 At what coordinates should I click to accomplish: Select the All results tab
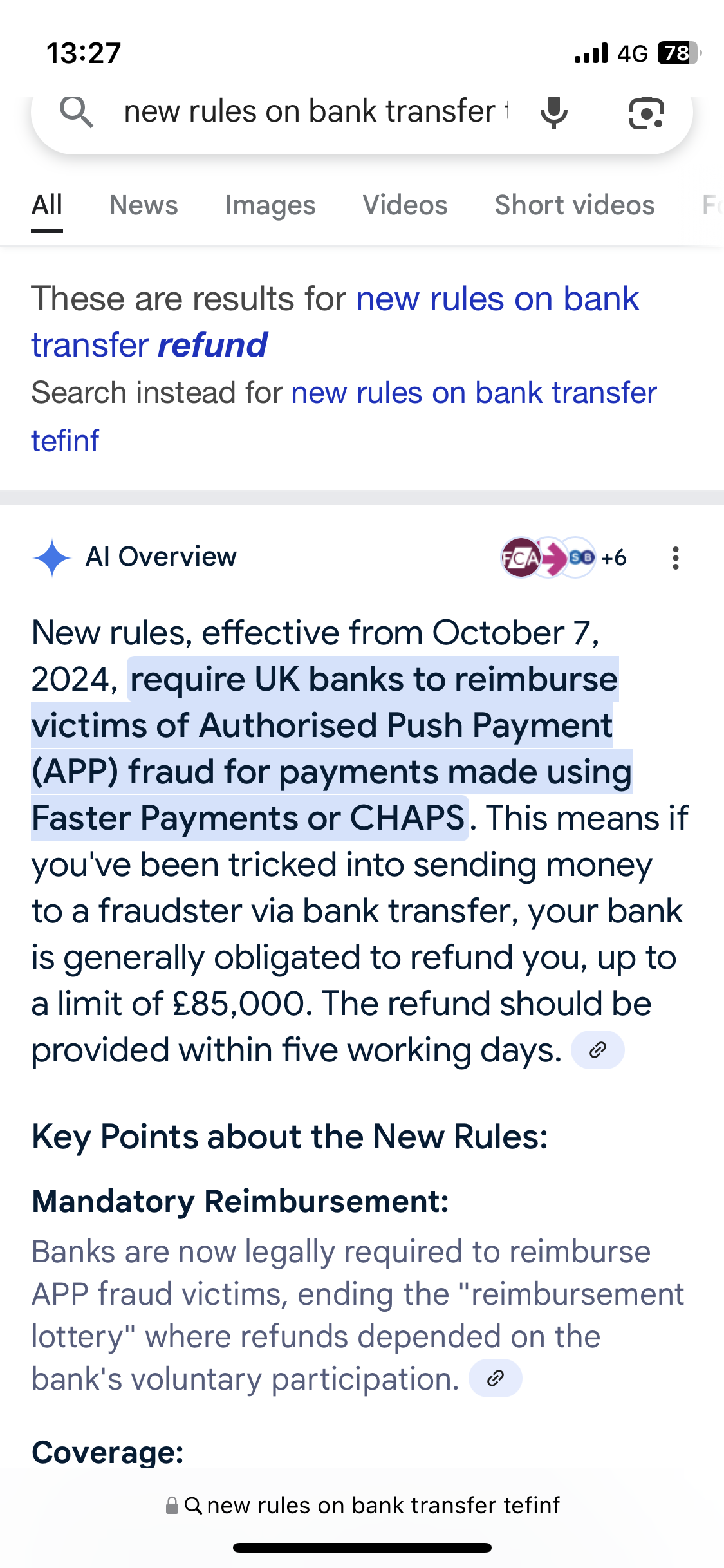[47, 205]
